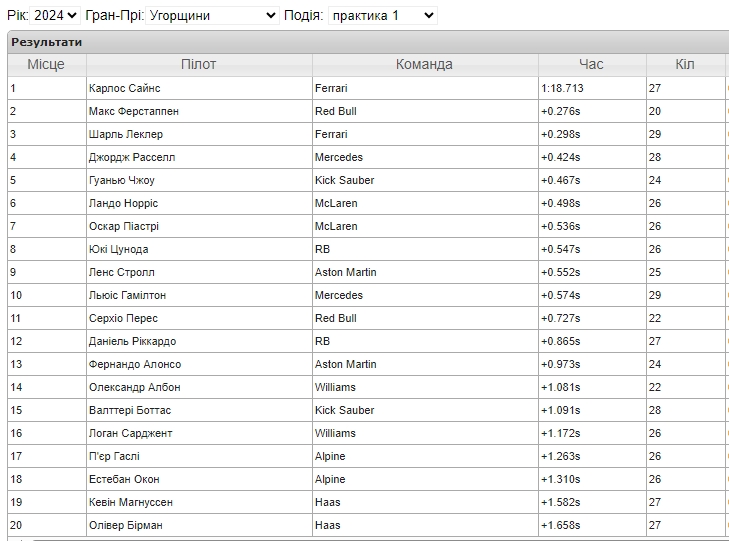
Task: Click the Команда column header
Action: pyautogui.click(x=425, y=65)
